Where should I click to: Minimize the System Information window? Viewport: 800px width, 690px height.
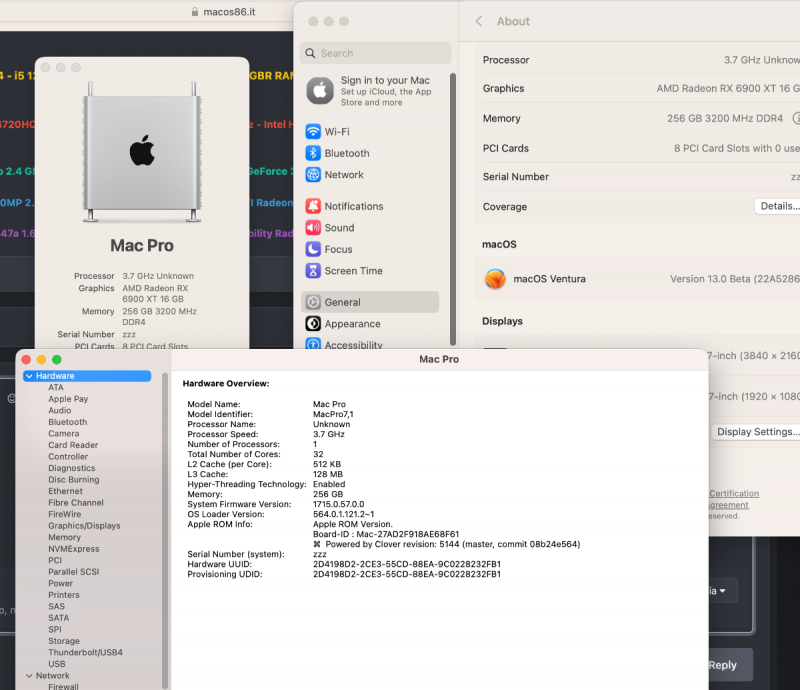pyautogui.click(x=41, y=360)
